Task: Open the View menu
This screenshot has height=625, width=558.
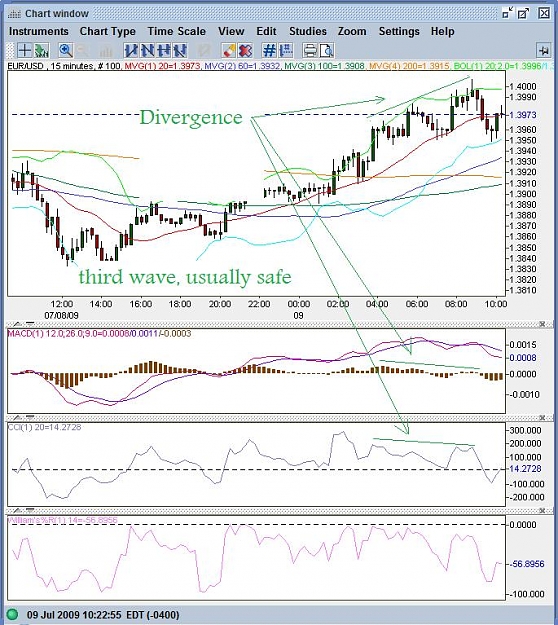Action: (231, 31)
